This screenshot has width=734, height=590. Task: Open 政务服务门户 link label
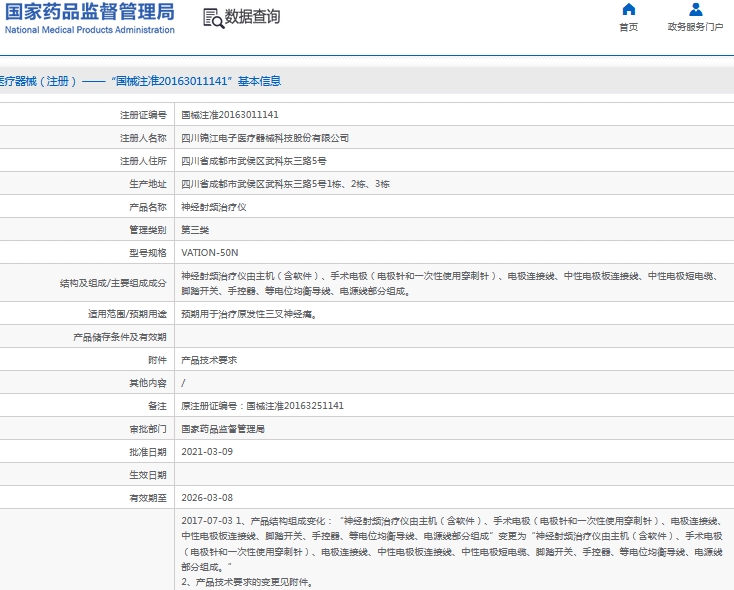point(695,27)
